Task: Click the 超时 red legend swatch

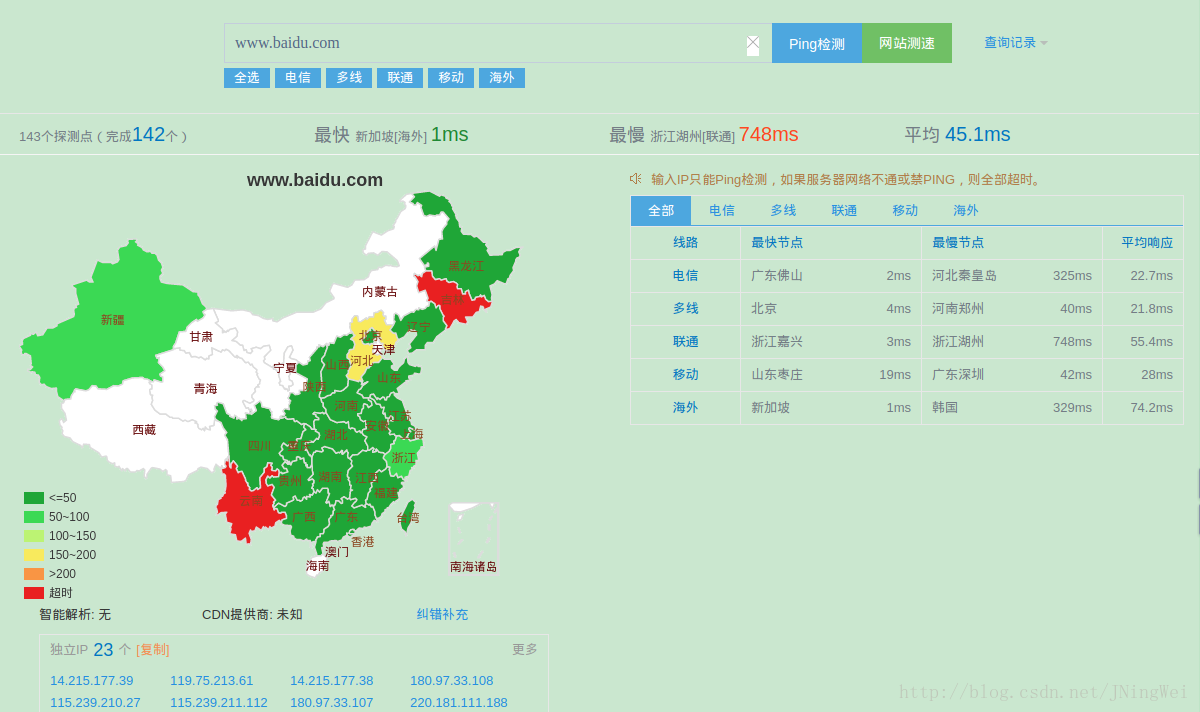Action: 34,593
